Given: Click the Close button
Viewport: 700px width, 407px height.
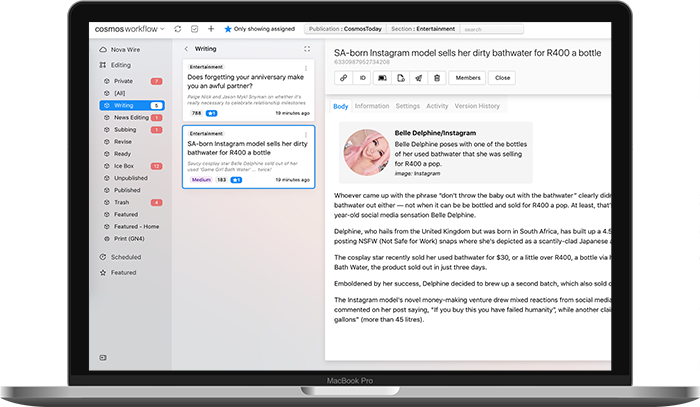Looking at the screenshot, I should (502, 78).
